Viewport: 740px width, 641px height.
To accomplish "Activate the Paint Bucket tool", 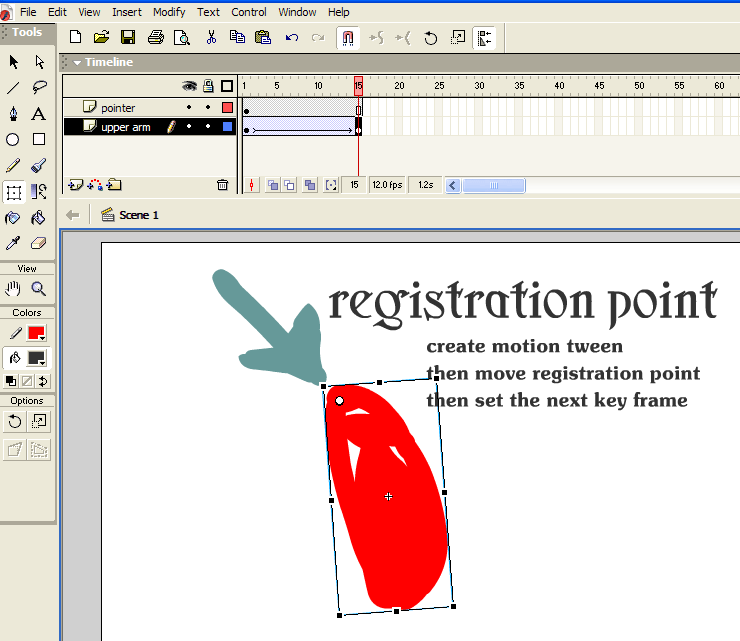I will click(x=39, y=218).
